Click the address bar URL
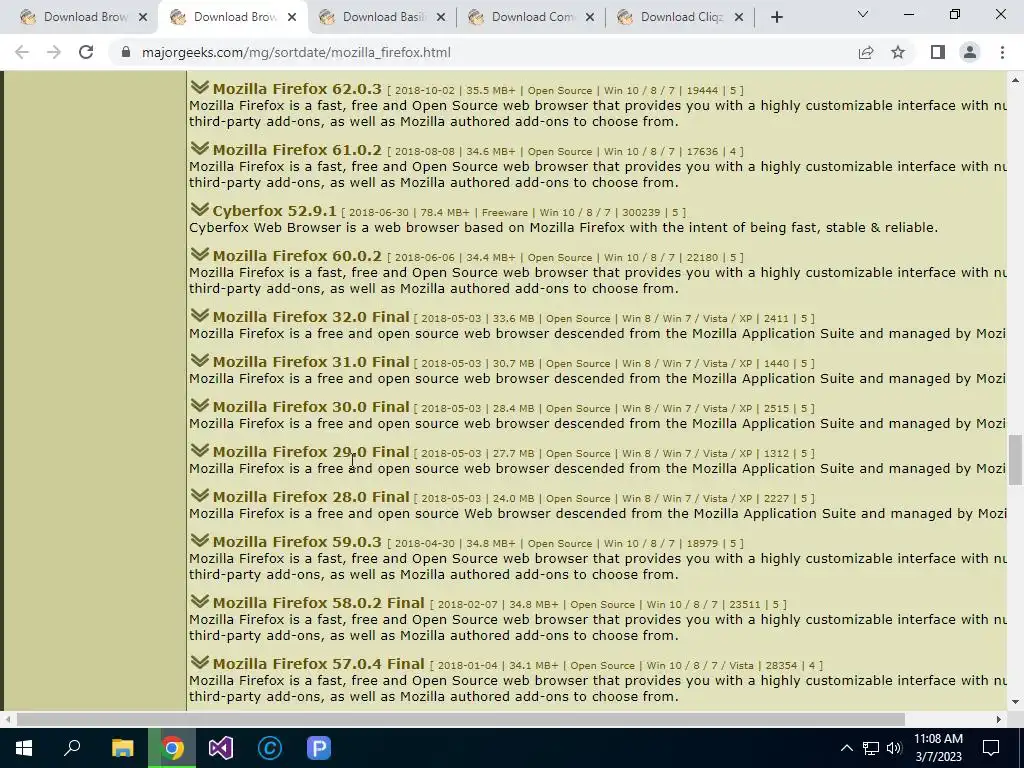Screen dimensions: 1024x768 [x=296, y=52]
